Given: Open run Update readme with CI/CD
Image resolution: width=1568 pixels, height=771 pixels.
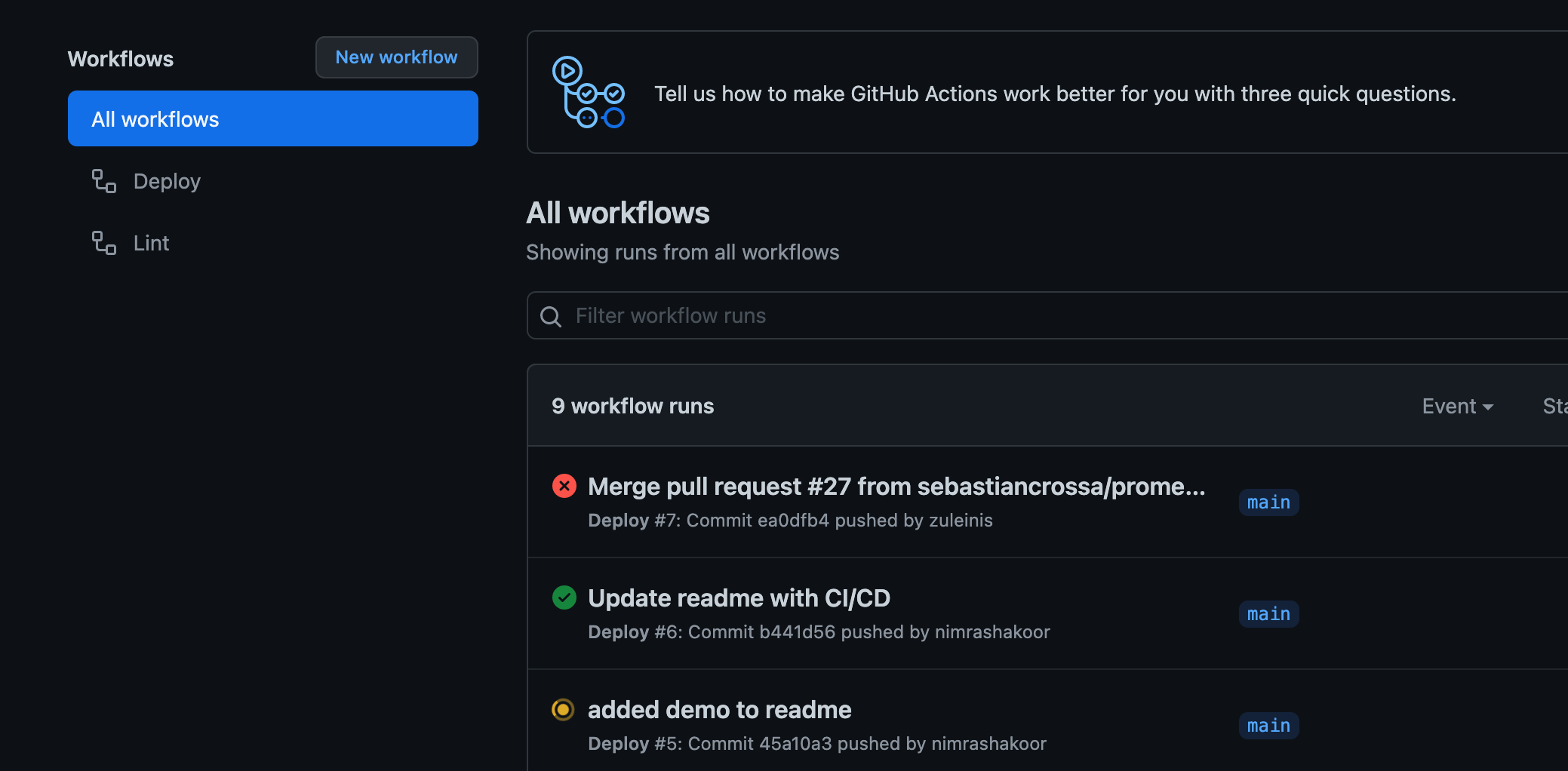Looking at the screenshot, I should pos(739,598).
